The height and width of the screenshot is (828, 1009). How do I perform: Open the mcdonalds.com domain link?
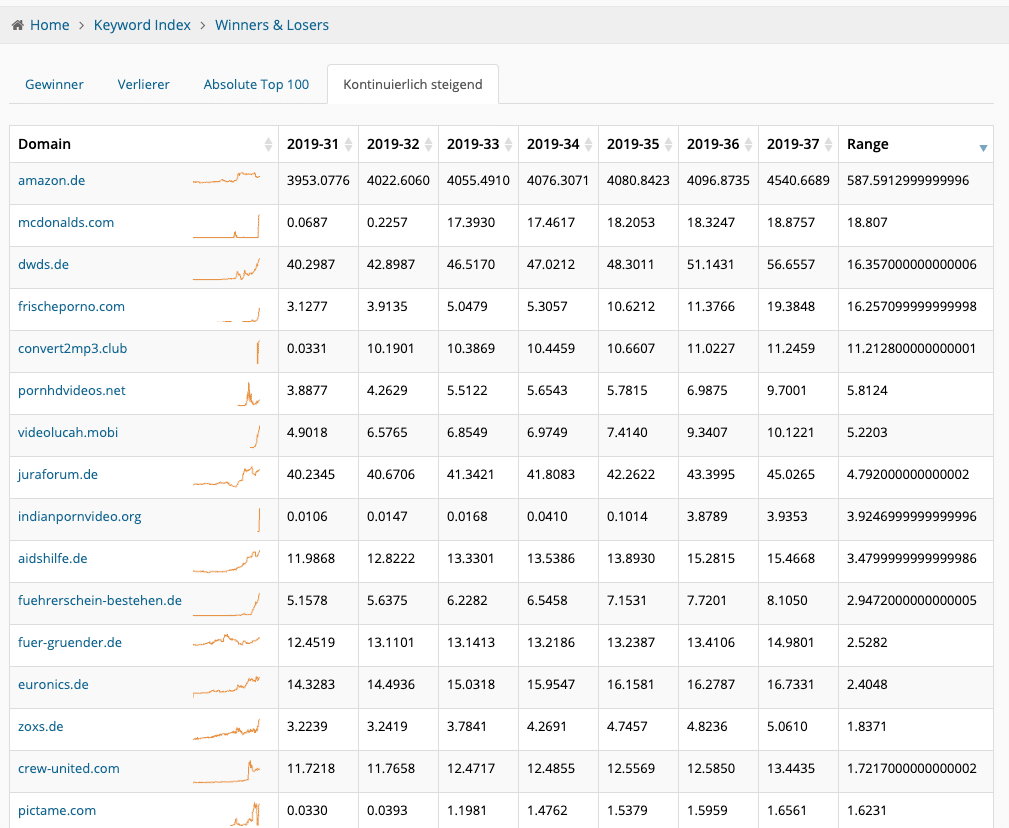pyautogui.click(x=66, y=223)
